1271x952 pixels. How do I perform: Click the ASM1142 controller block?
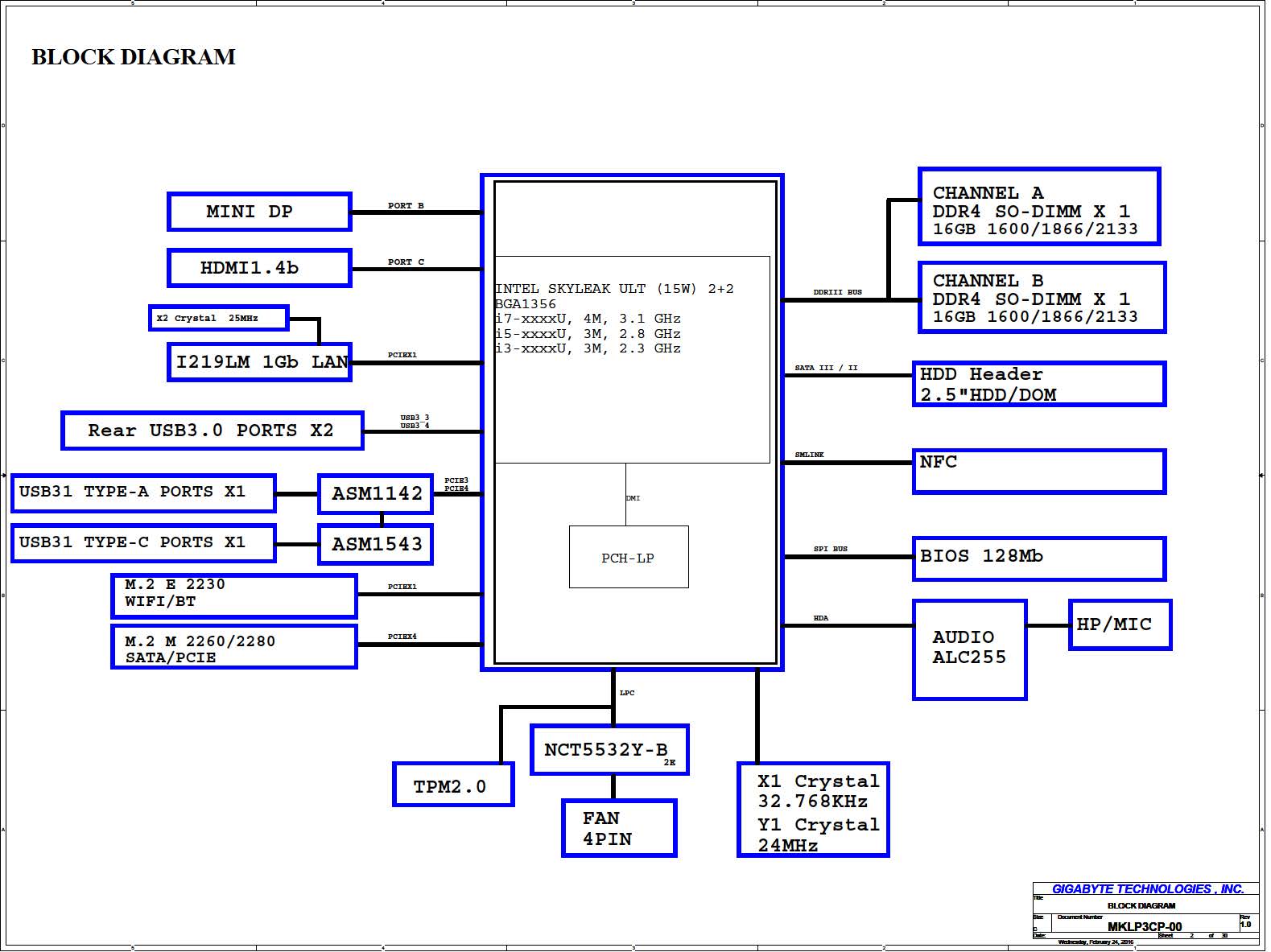coord(376,494)
